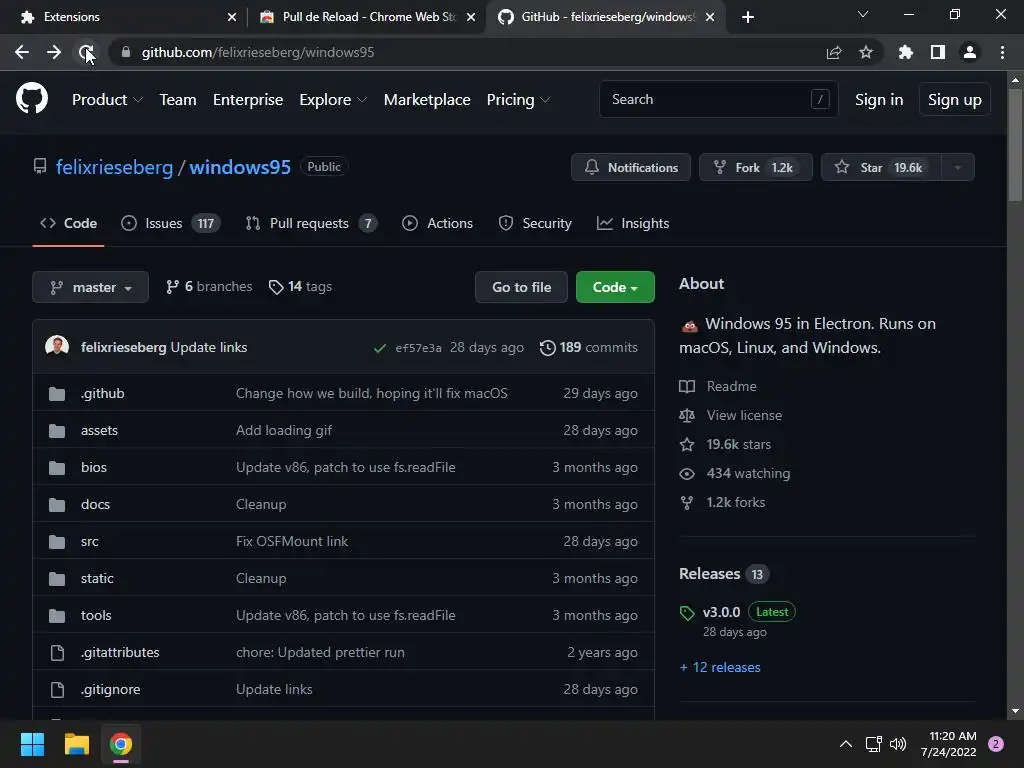Click the site lock icon in address bar
This screenshot has width=1024, height=768.
click(126, 52)
